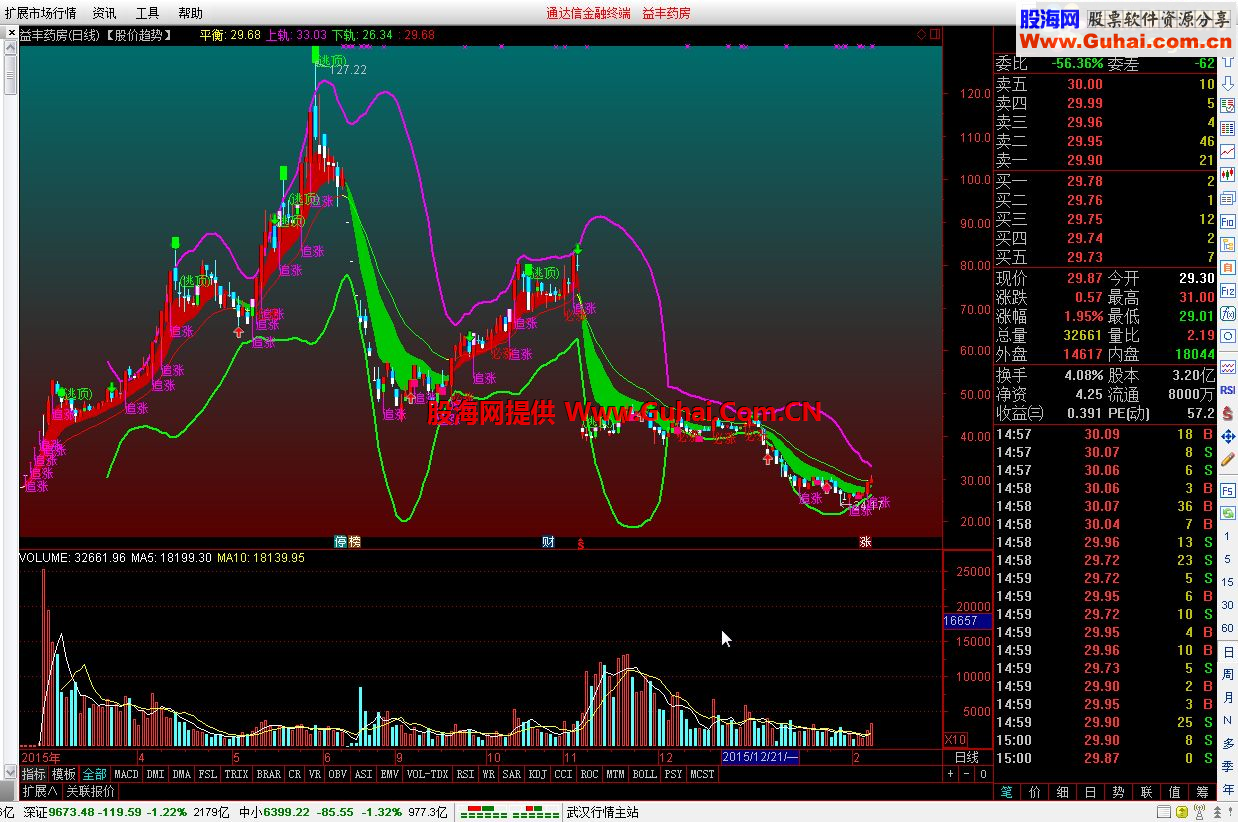
Task: Select the MACD indicator tab
Action: pyautogui.click(x=126, y=774)
